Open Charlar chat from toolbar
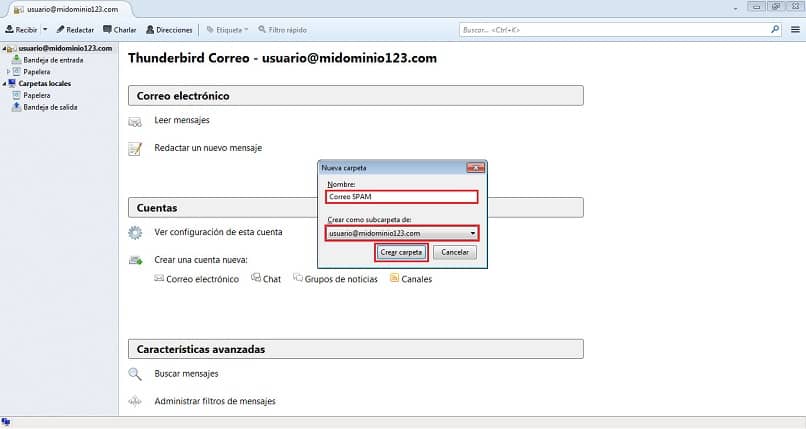Image resolution: width=806 pixels, height=429 pixels. [x=120, y=30]
